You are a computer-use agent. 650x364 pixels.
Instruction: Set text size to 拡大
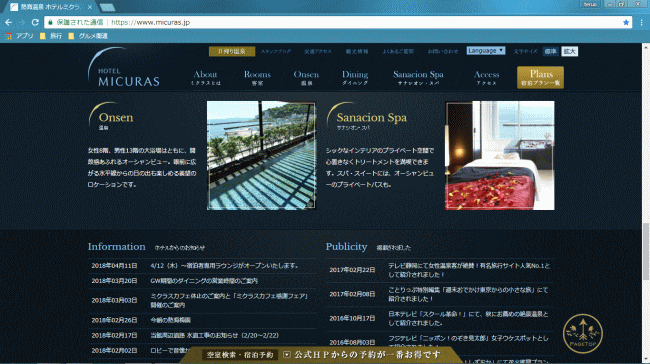[570, 51]
